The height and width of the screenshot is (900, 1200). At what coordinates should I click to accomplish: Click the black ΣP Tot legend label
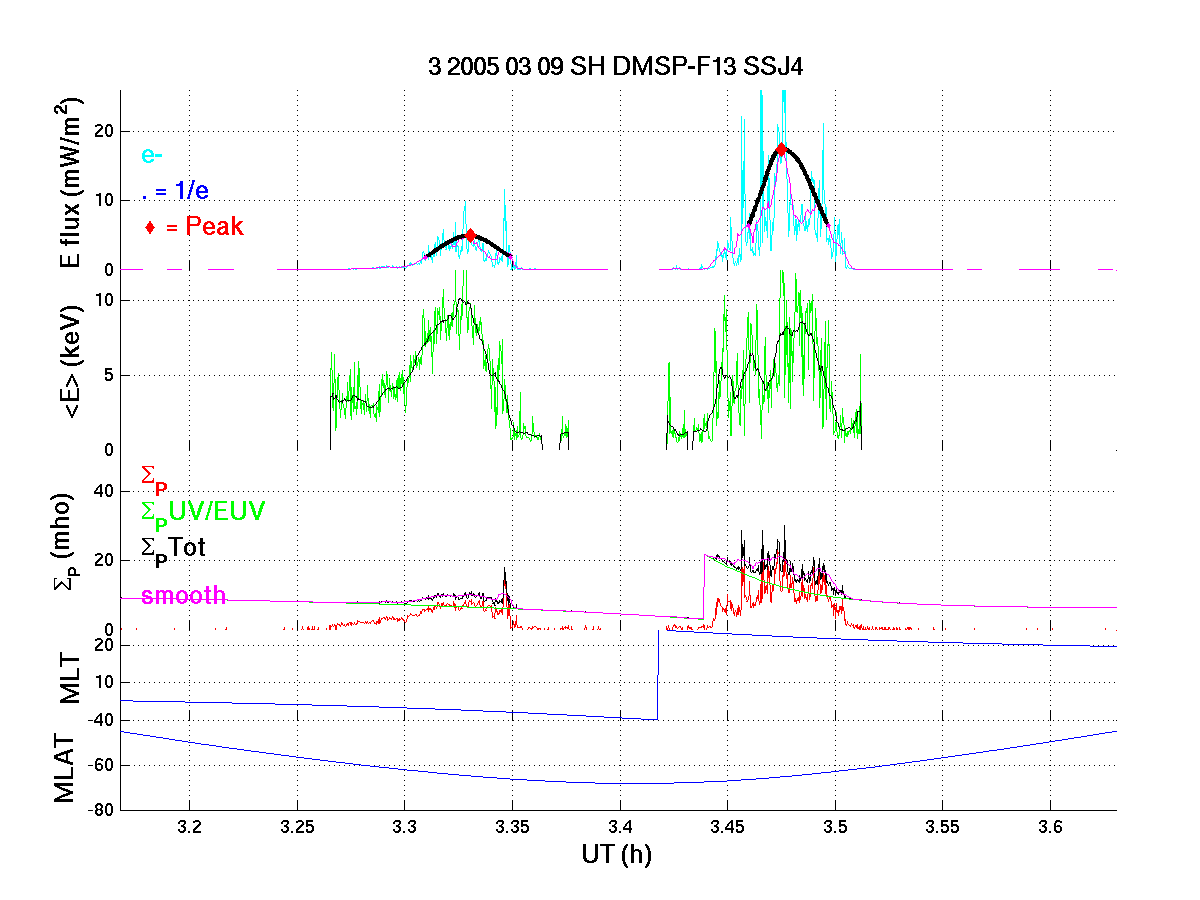coord(173,546)
